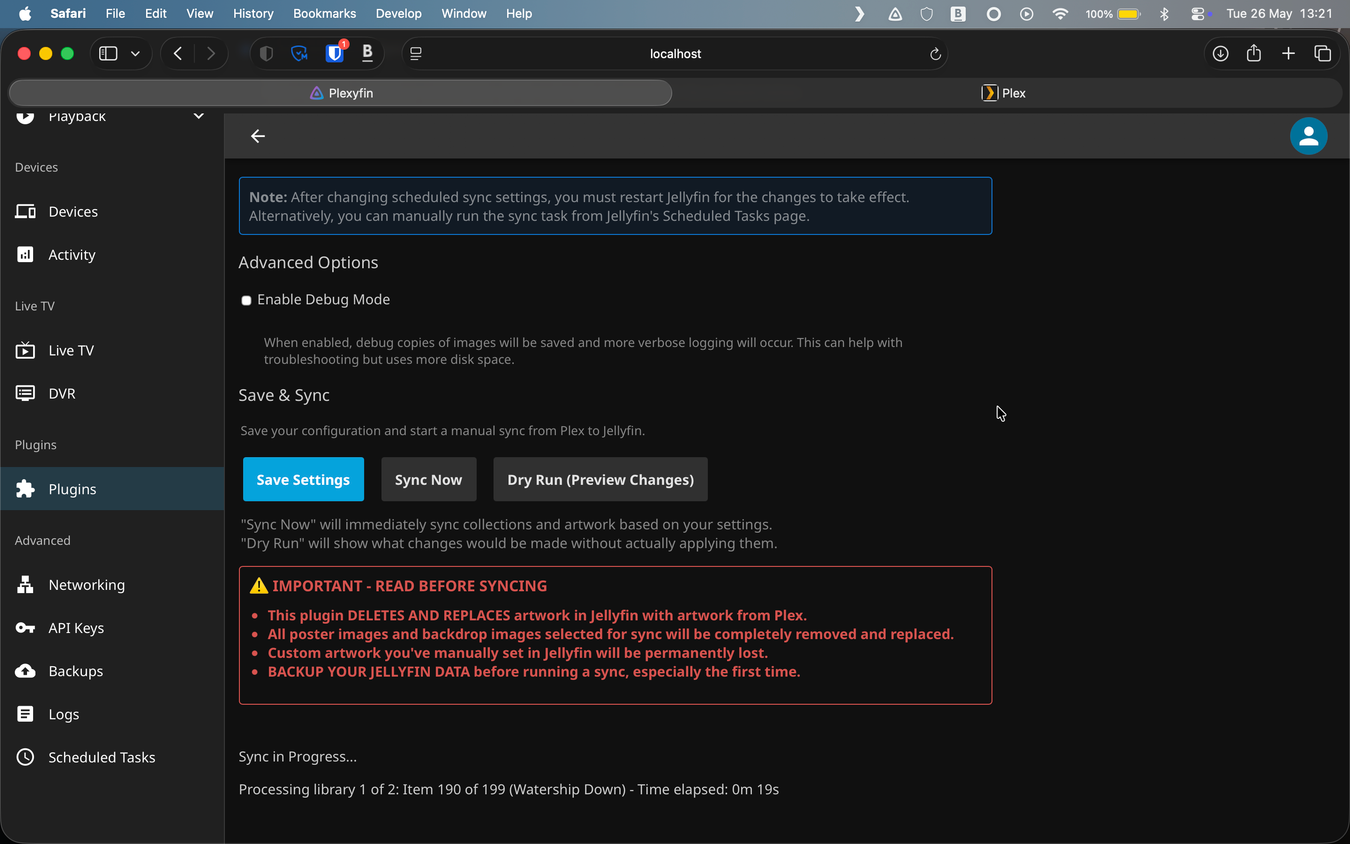Open the Develop menu
The height and width of the screenshot is (844, 1350).
coord(398,14)
